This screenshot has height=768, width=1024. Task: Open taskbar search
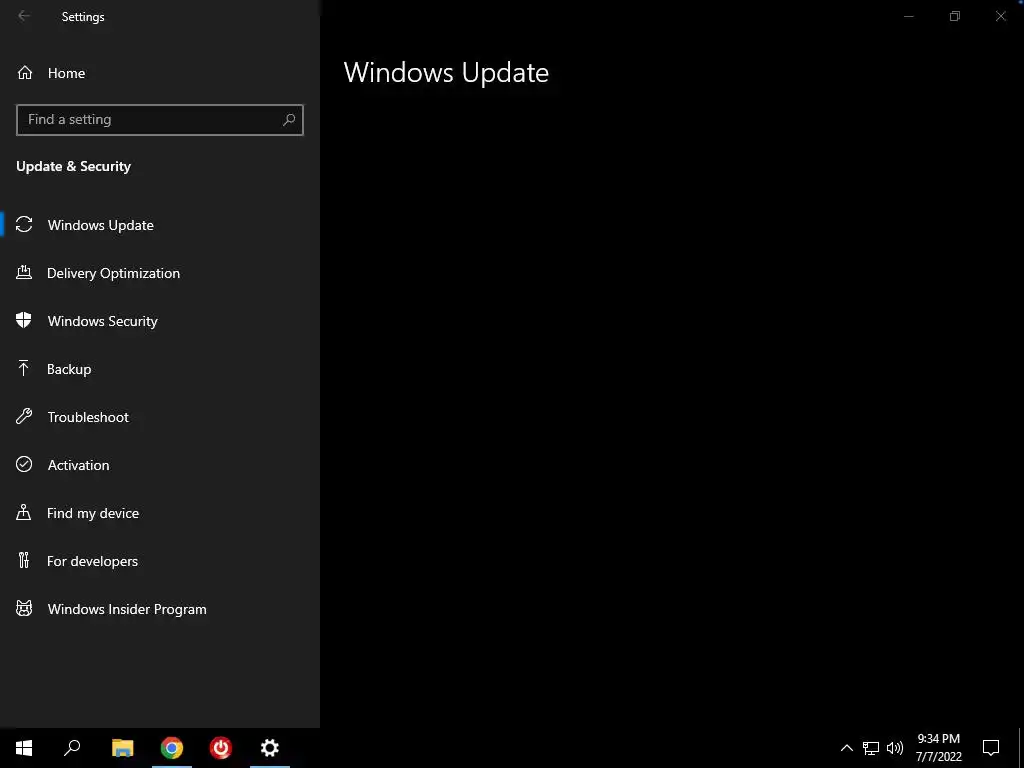pyautogui.click(x=72, y=748)
